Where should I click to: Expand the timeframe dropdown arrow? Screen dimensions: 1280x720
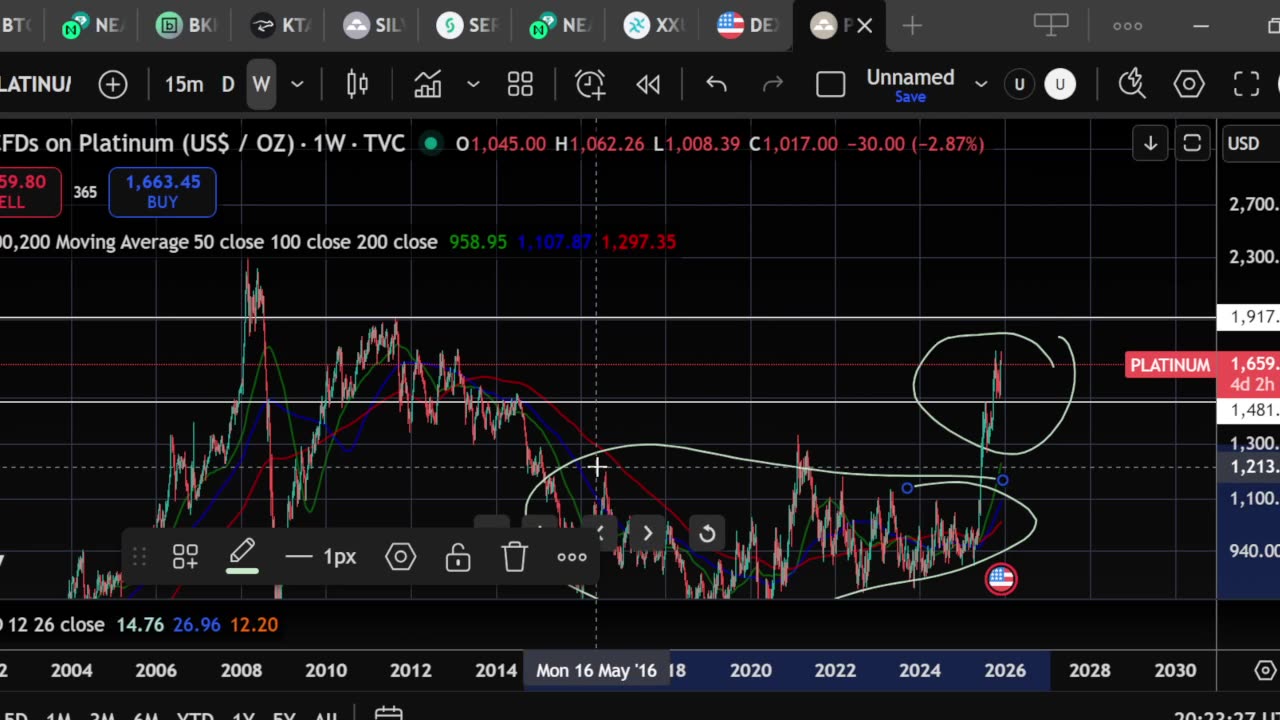click(x=297, y=85)
